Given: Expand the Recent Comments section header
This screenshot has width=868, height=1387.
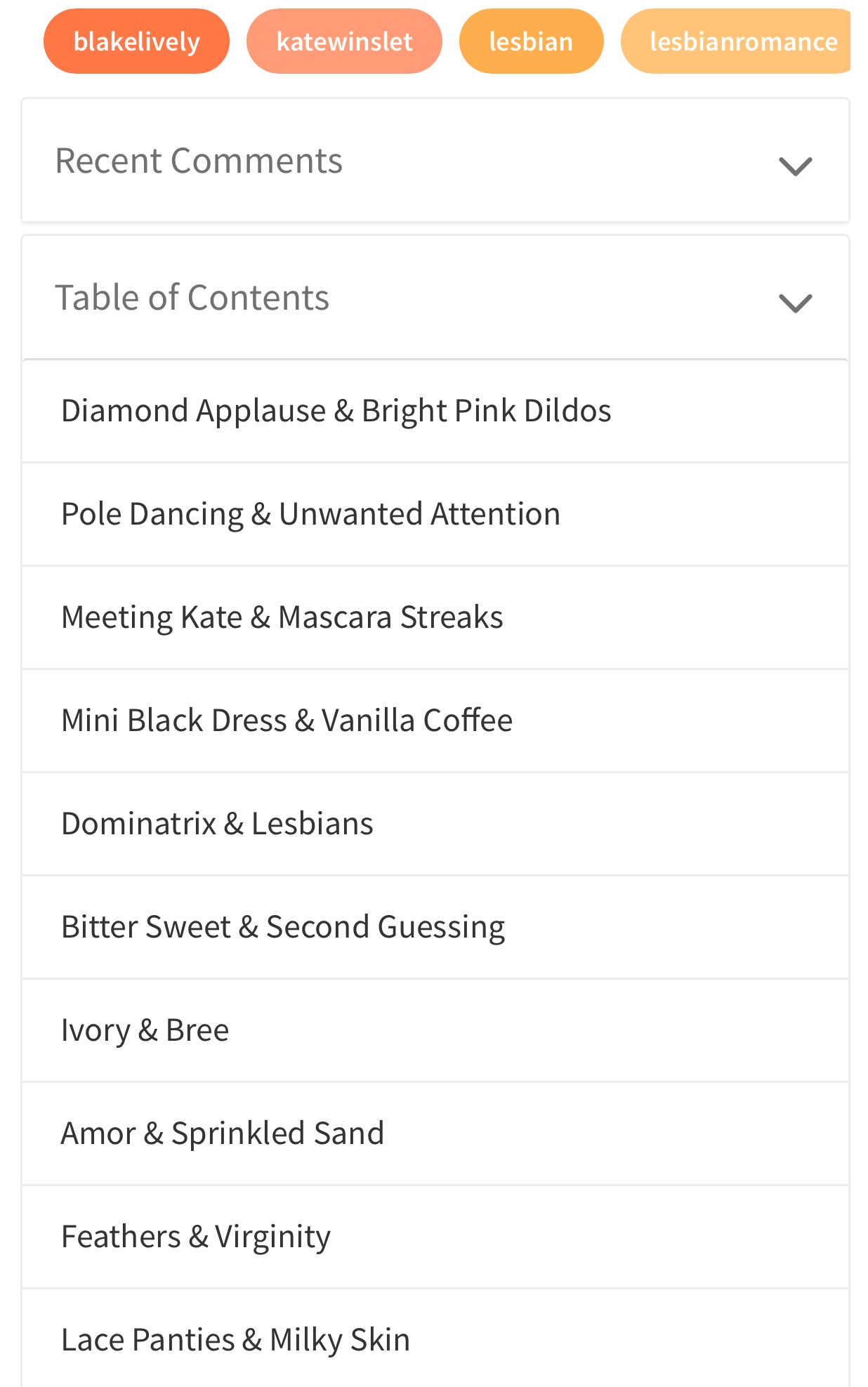Looking at the screenshot, I should click(x=435, y=161).
